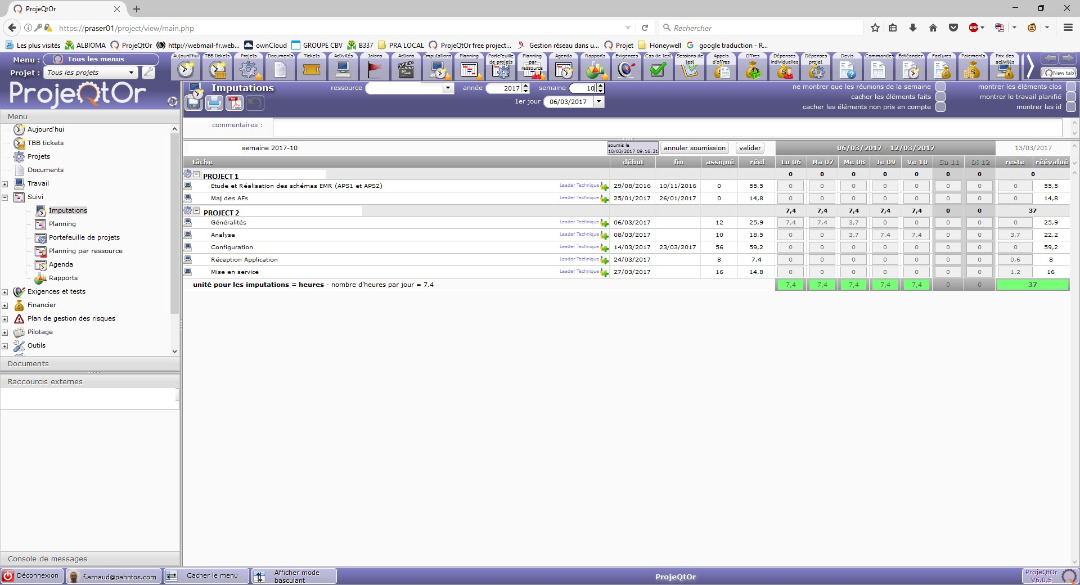Click the save imputations icon
The image size is (1080, 585).
[193, 102]
